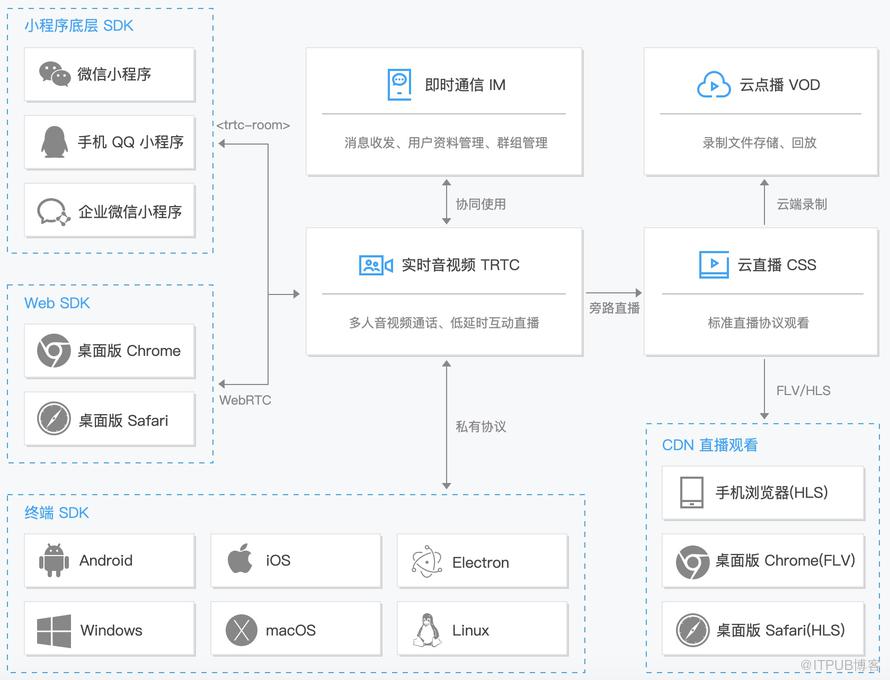Click the FLV/HLS label
The width and height of the screenshot is (890, 680).
pyautogui.click(x=803, y=391)
